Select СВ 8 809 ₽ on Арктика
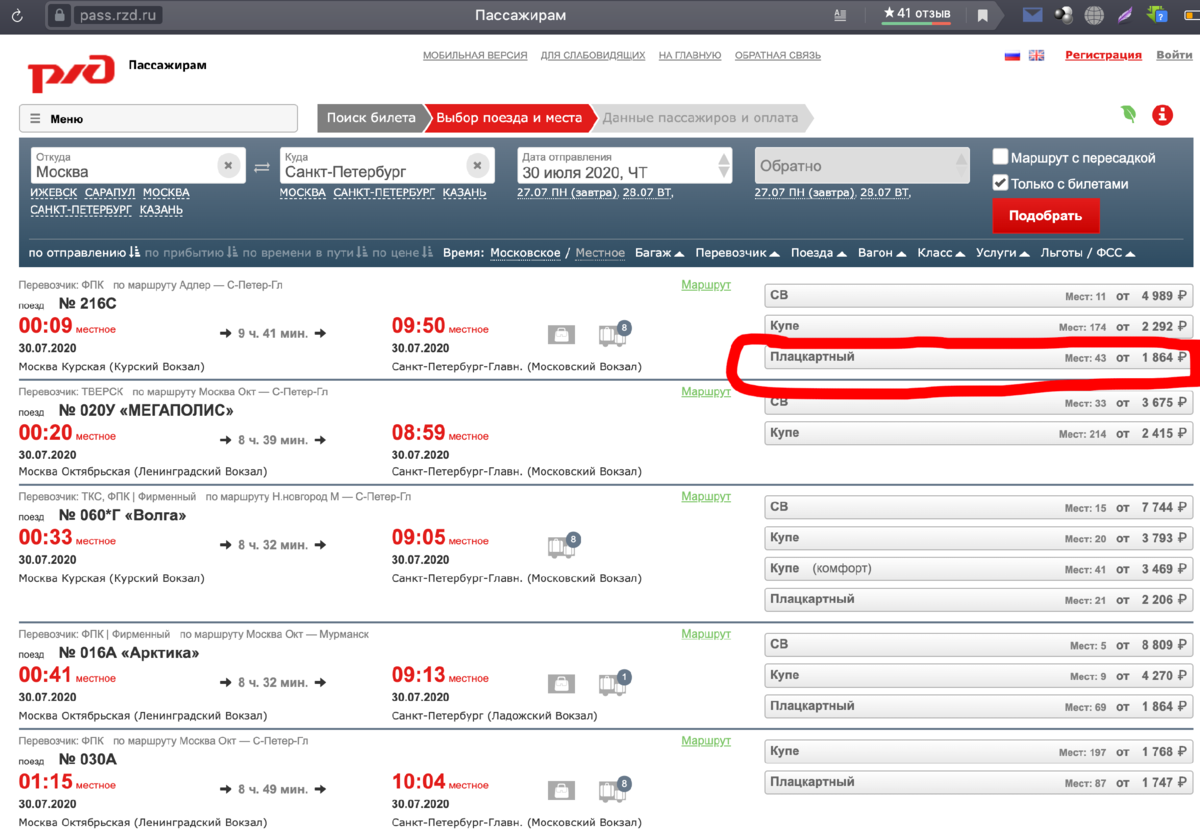The height and width of the screenshot is (831, 1200). coord(978,645)
